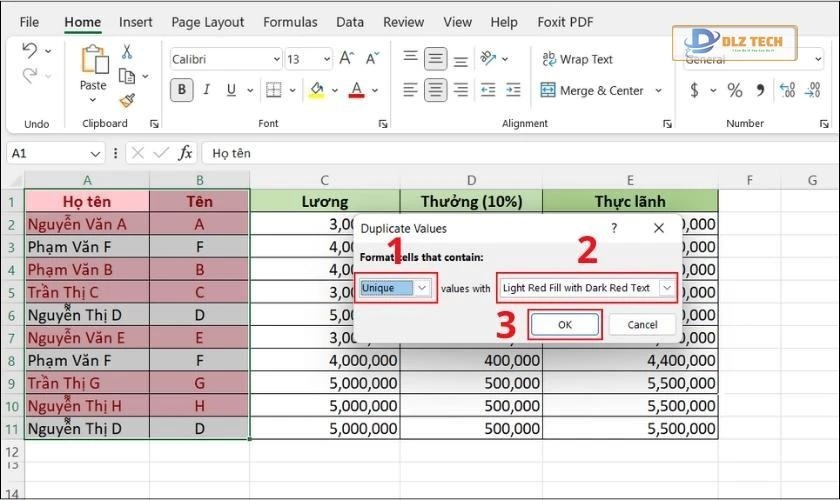Toggle Wrap Text
The width and height of the screenshot is (840, 500).
pos(577,59)
